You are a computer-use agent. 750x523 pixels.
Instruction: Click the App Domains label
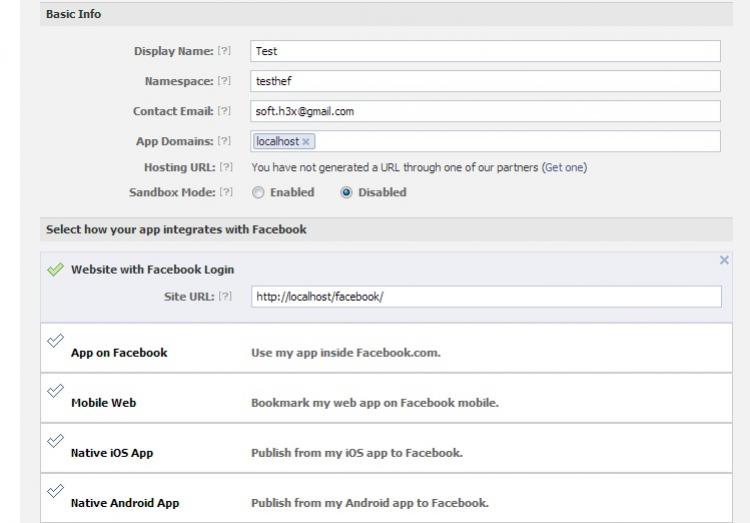(175, 141)
